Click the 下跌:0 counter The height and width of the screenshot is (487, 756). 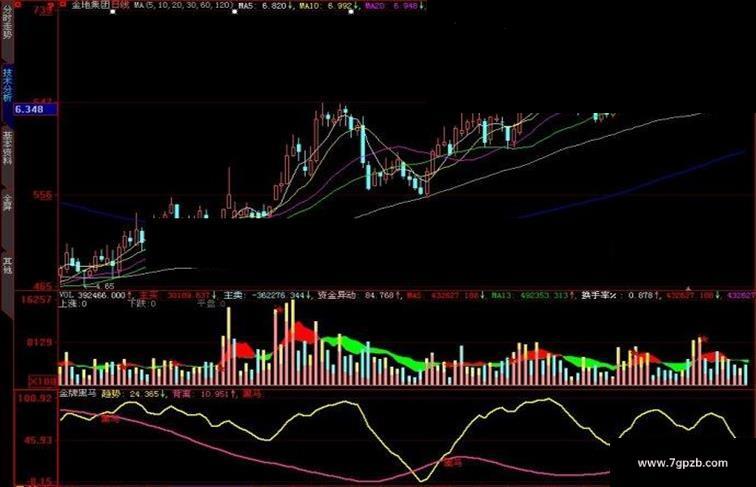point(143,304)
